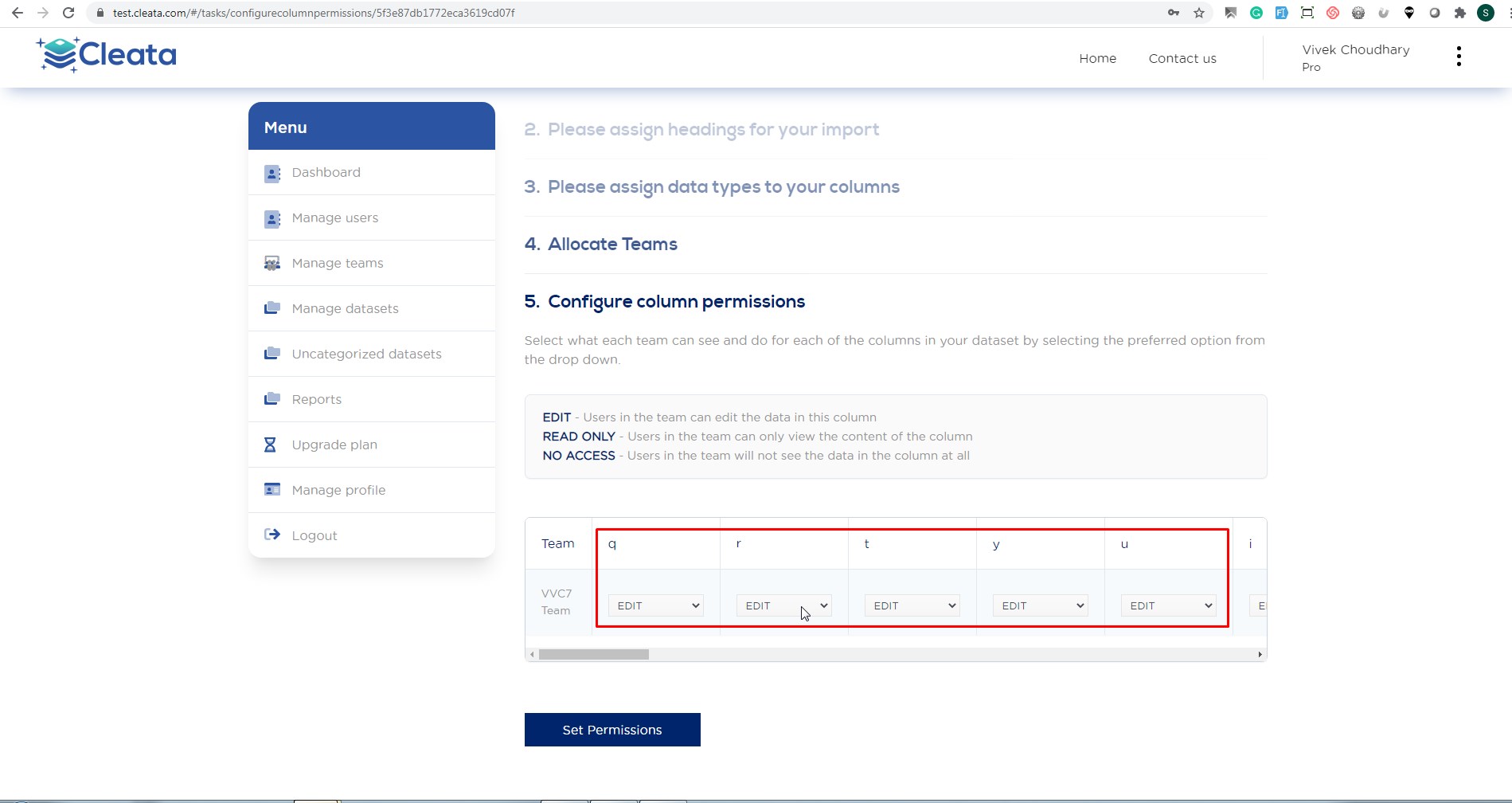Expand the permission dropdown for column t
Viewport: 1512px width, 803px height.
click(912, 605)
